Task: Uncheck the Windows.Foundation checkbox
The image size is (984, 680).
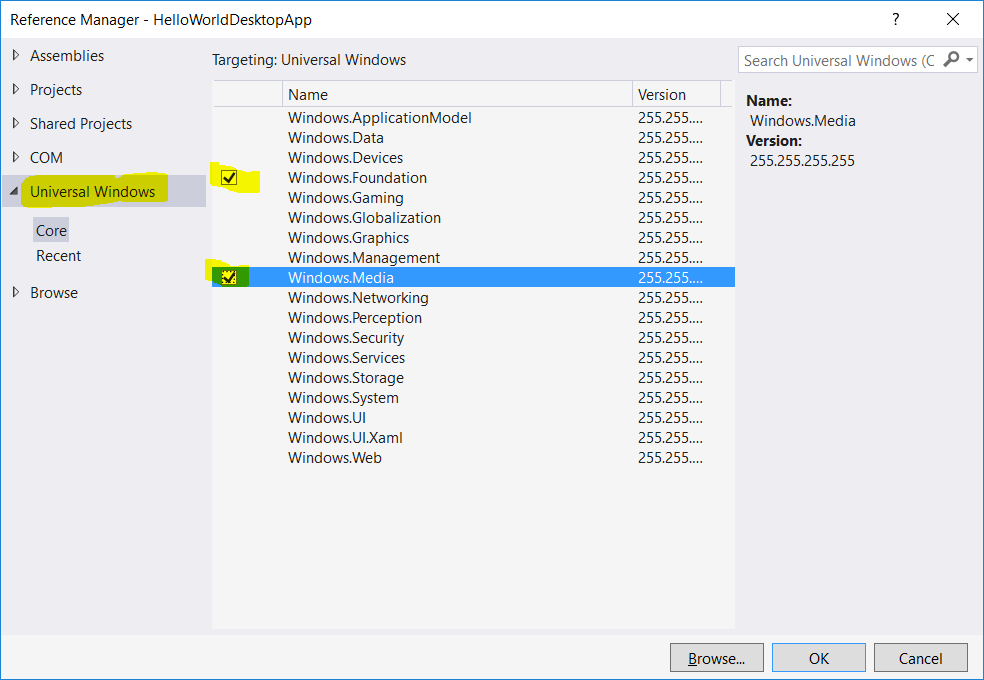Action: tap(229, 178)
